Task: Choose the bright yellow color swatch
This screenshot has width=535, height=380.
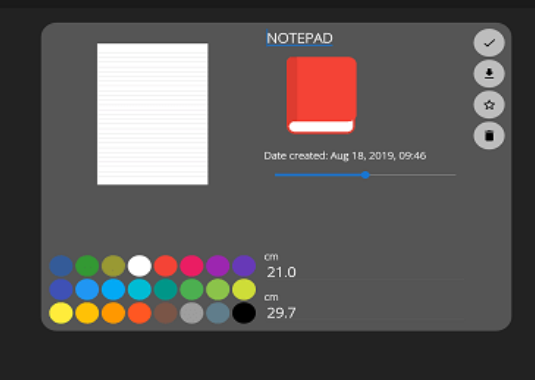Action: (x=61, y=313)
